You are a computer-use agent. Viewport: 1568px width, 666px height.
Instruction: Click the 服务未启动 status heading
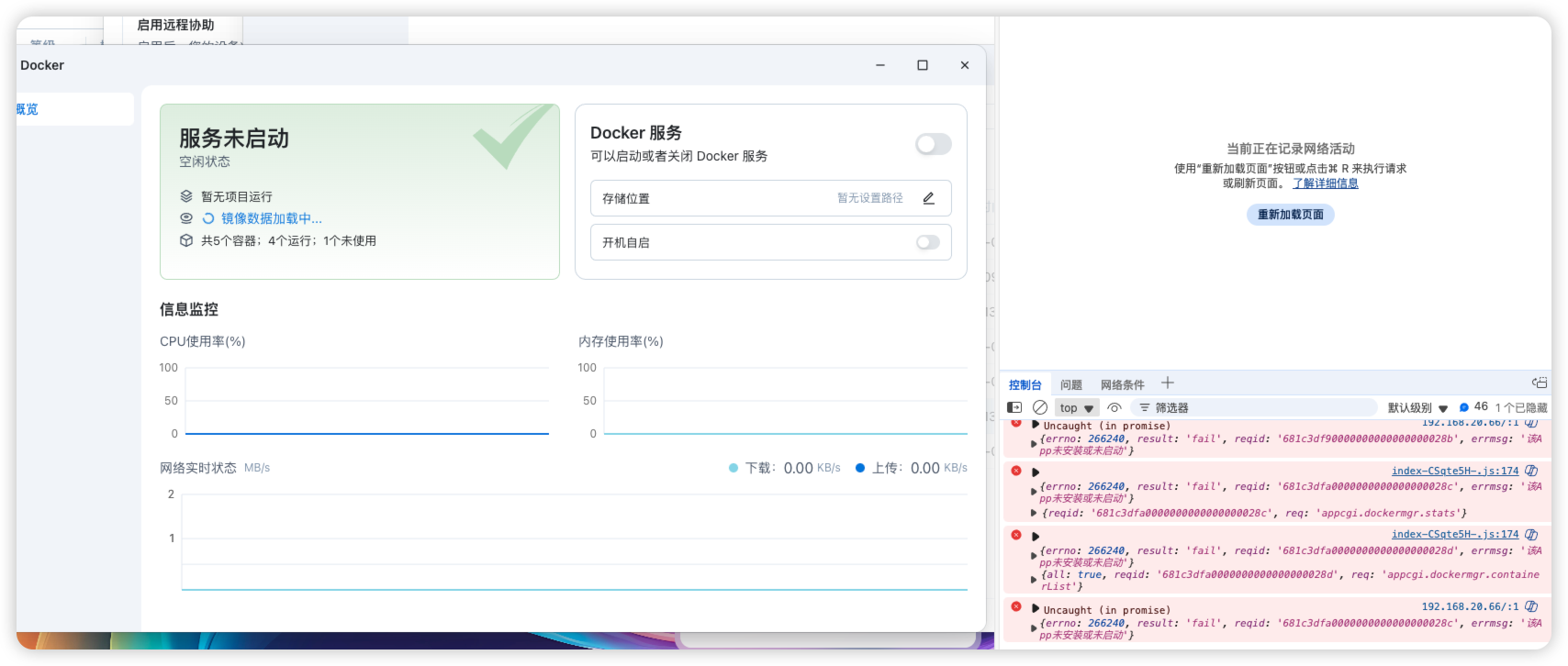tap(234, 139)
